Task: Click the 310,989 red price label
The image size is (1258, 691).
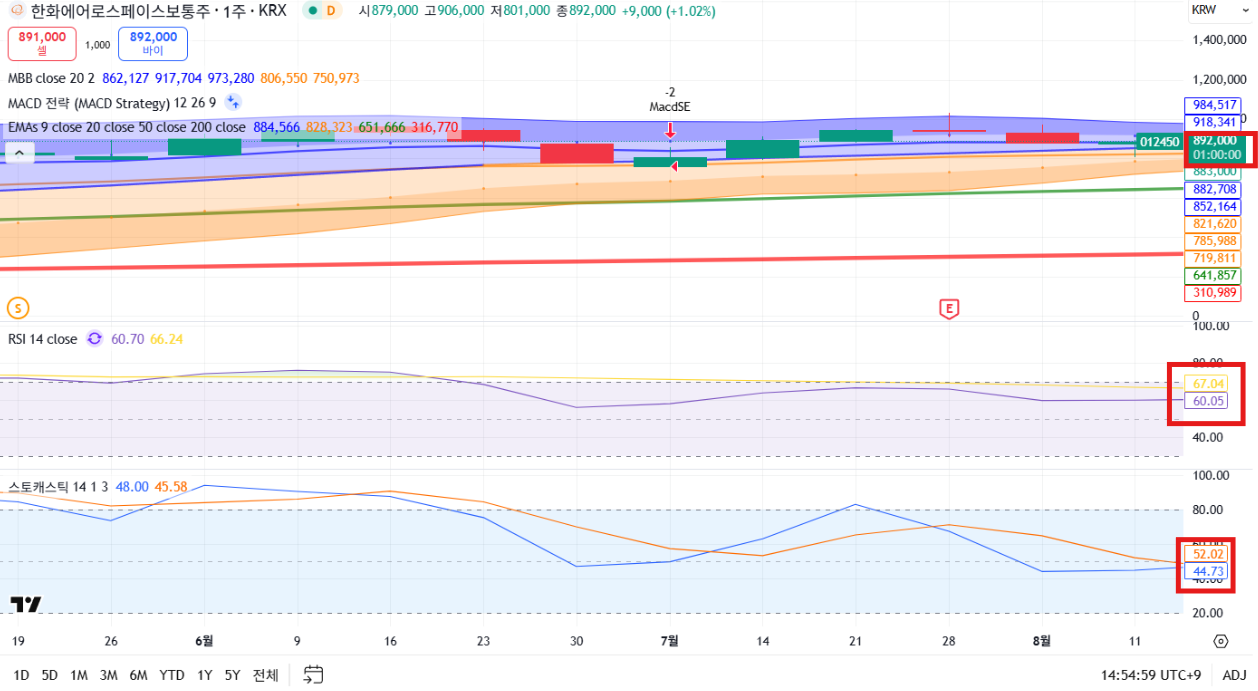Action: coord(1212,293)
